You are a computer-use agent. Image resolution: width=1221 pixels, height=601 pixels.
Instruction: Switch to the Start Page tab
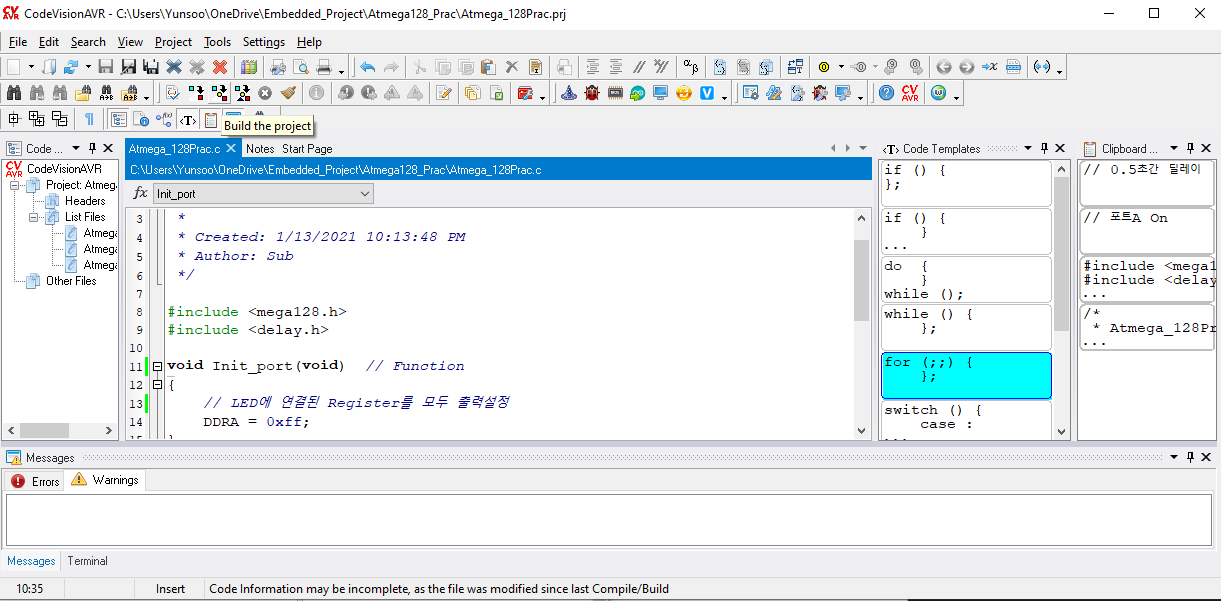pos(307,148)
